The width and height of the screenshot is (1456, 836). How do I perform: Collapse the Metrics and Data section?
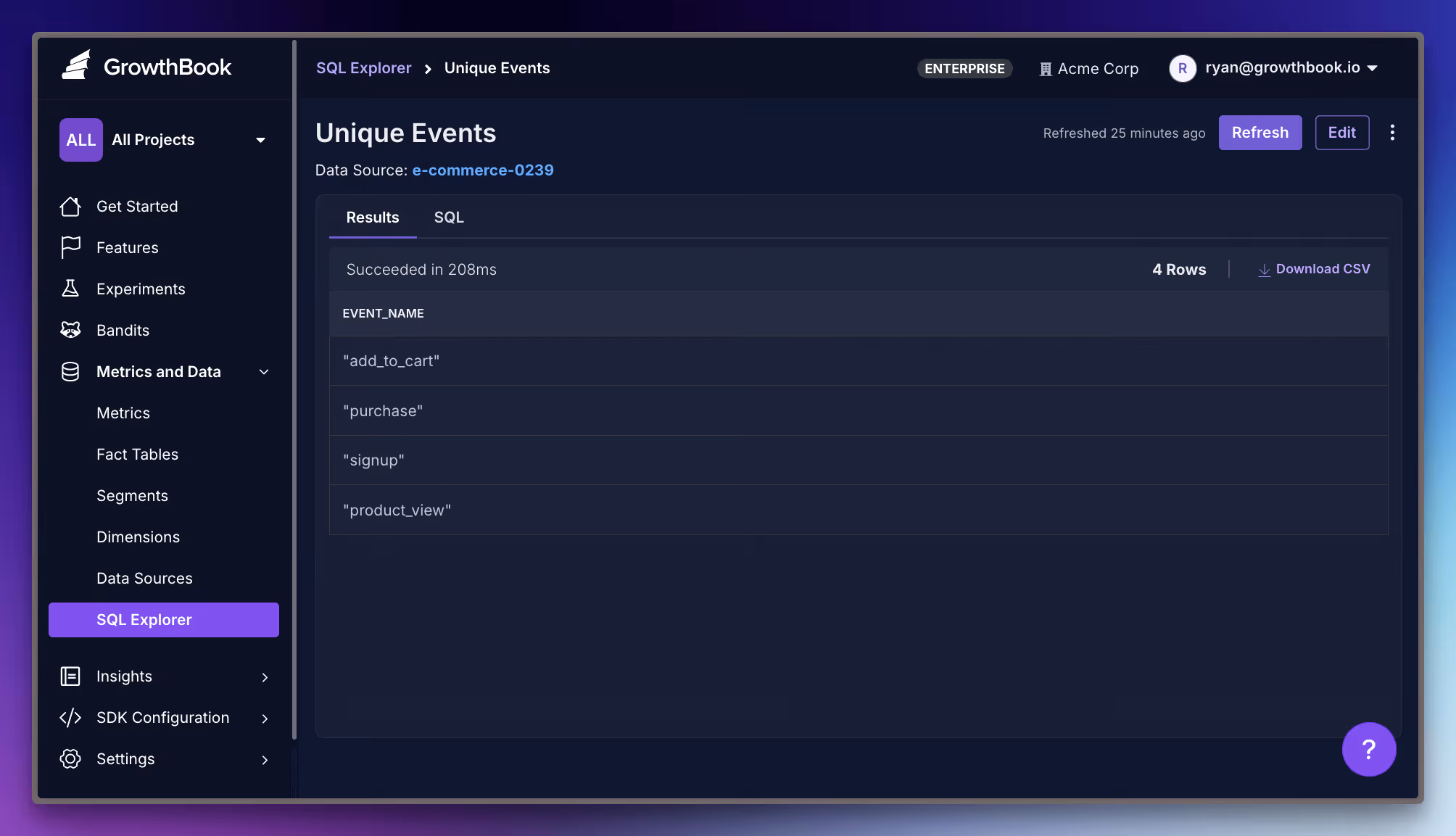(x=264, y=371)
